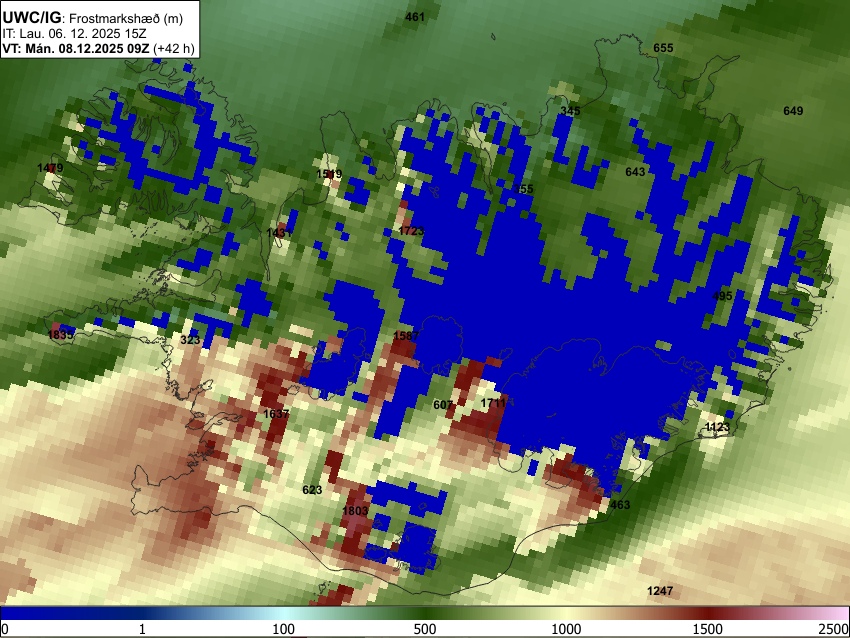Screen dimensions: 850x638
Task: Select the IT: Lau. 06. 12. 2025 15Z line
Action: [x=74, y=34]
